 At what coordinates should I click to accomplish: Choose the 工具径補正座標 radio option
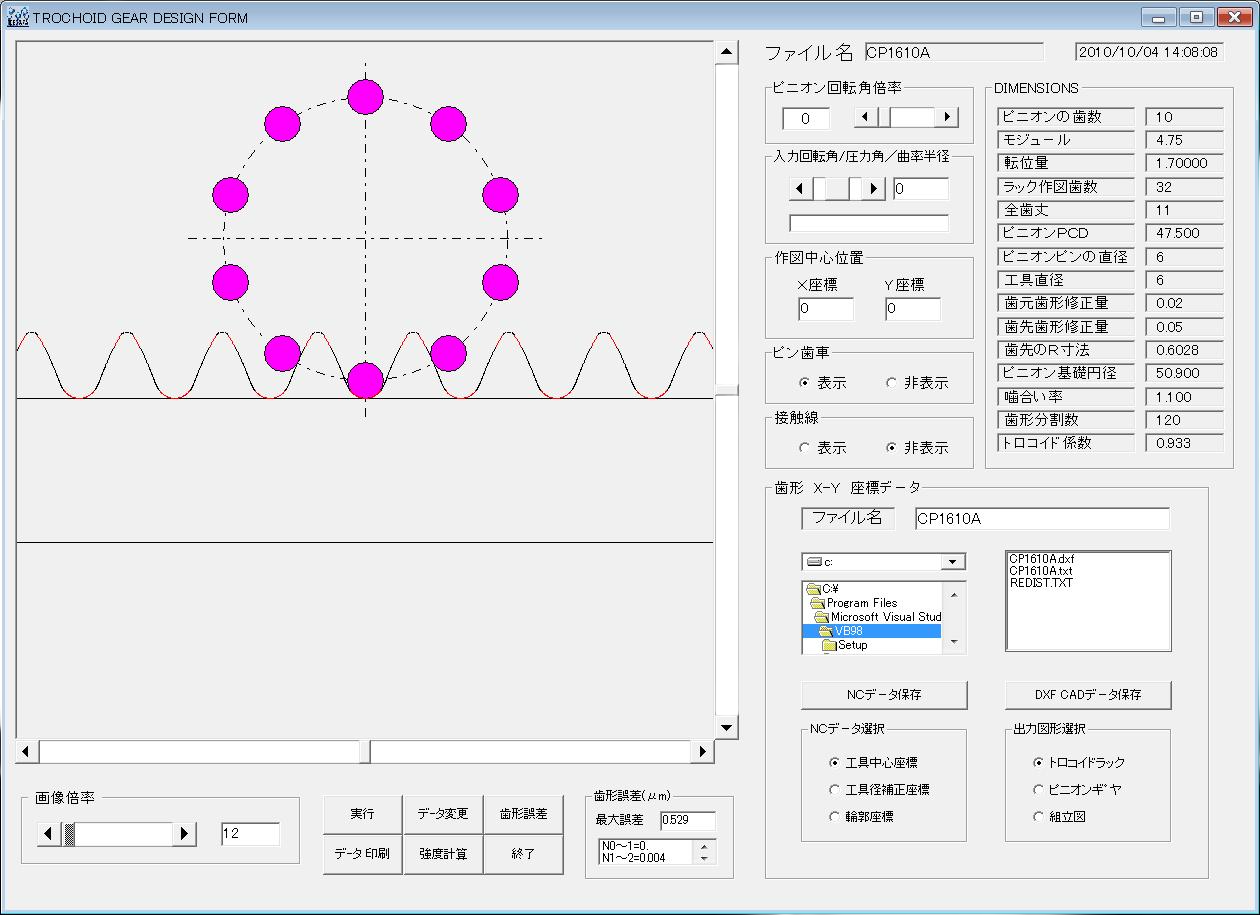pyautogui.click(x=835, y=790)
